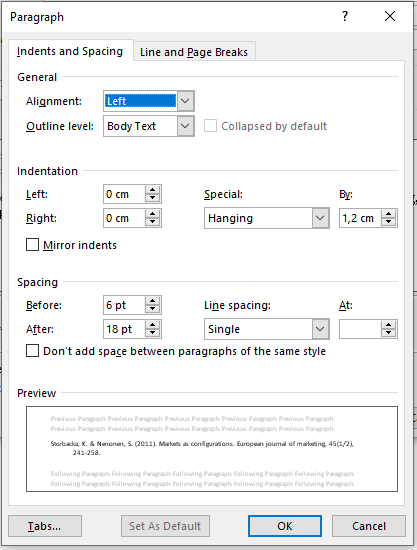The height and width of the screenshot is (550, 417).
Task: Decrease Right indentation with down arrow
Action: tap(153, 222)
